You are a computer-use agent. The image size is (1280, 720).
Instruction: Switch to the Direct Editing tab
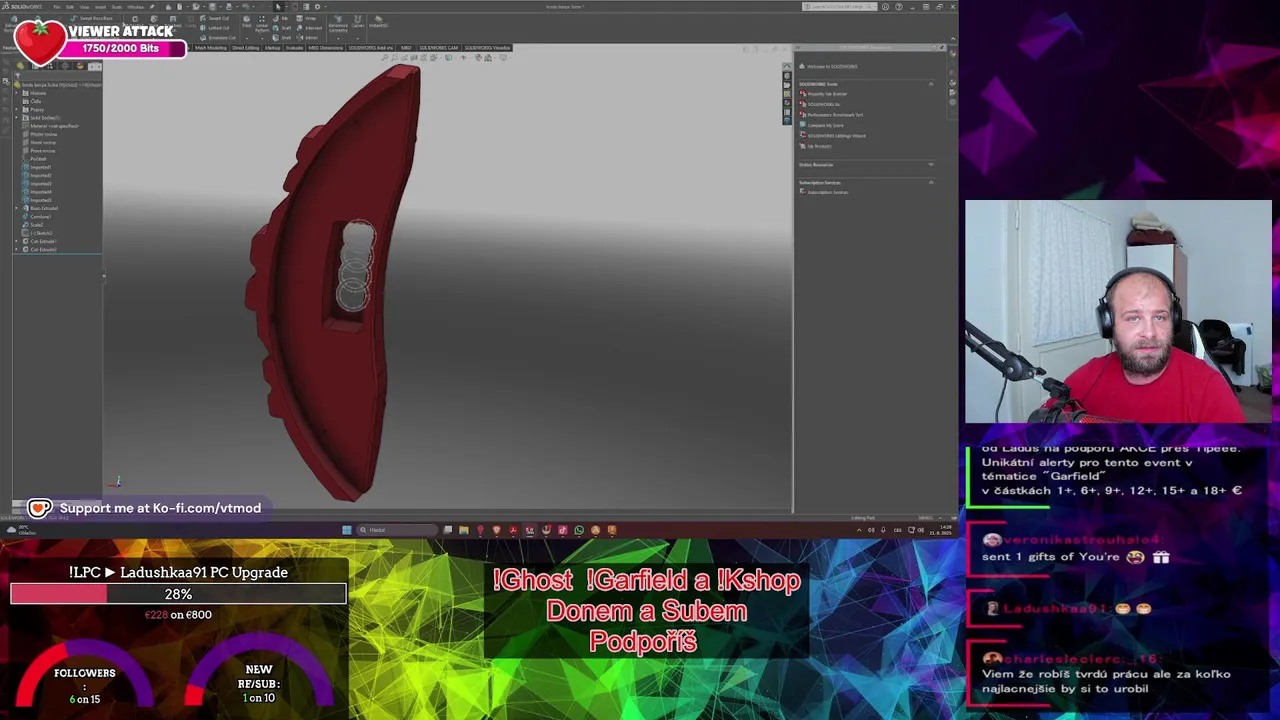pyautogui.click(x=245, y=47)
